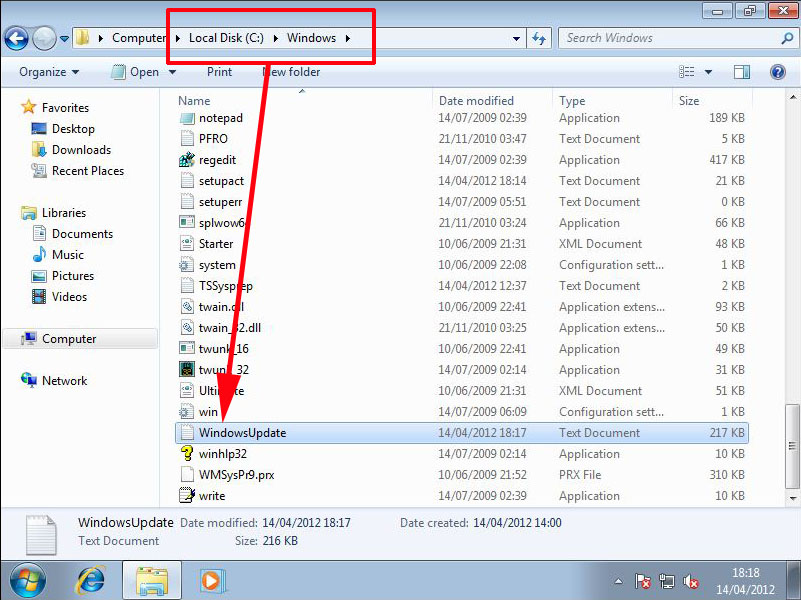The image size is (801, 600).
Task: Select the win configuration file icon
Action: (x=186, y=412)
